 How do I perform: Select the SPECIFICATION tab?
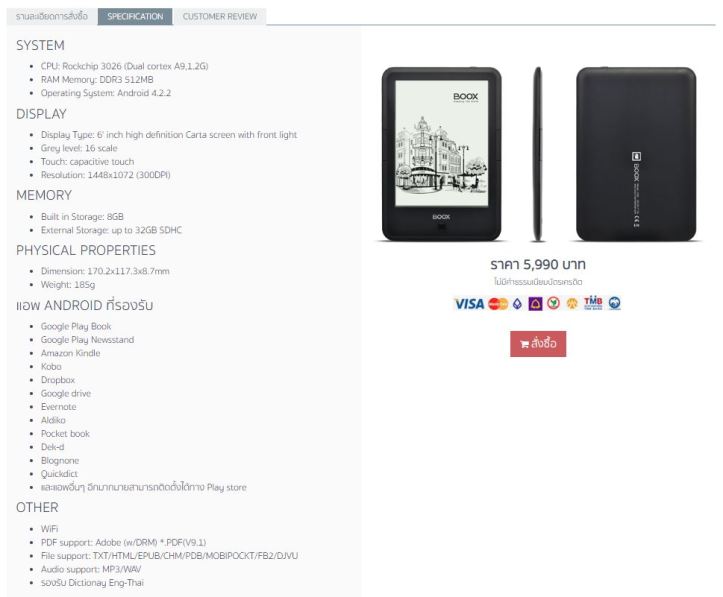coord(135,17)
